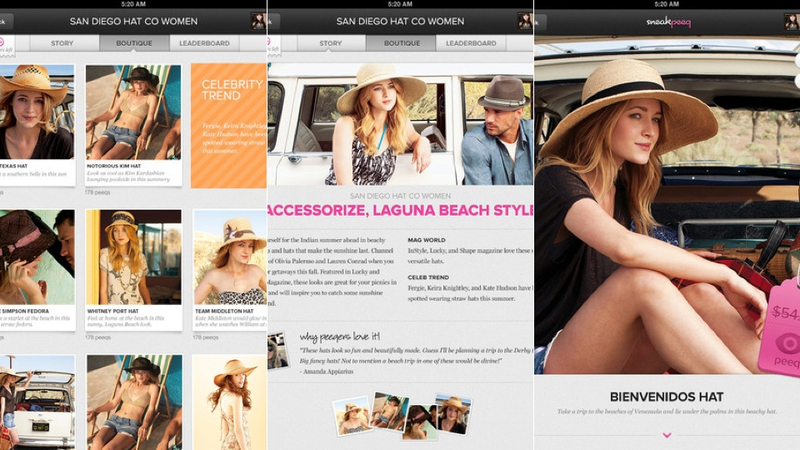The width and height of the screenshot is (800, 450).
Task: Tap the large Bienvenidos Hat product photo
Action: pos(667,206)
